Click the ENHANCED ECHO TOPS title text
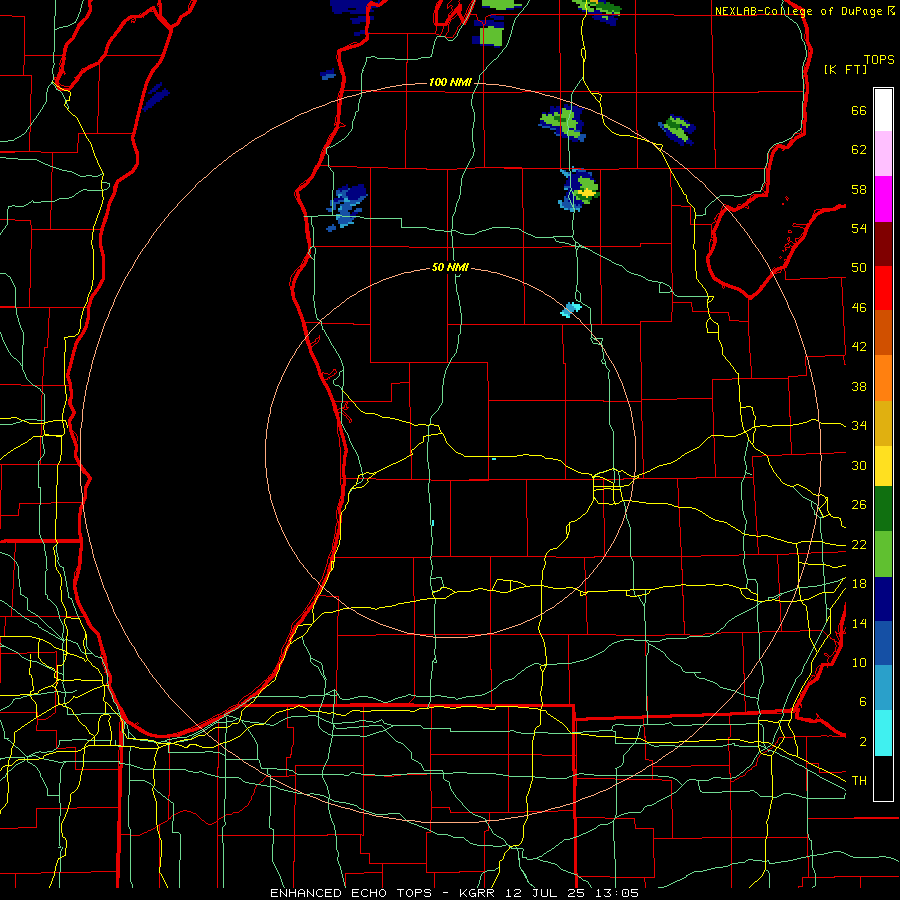This screenshot has height=900, width=900. pyautogui.click(x=351, y=893)
